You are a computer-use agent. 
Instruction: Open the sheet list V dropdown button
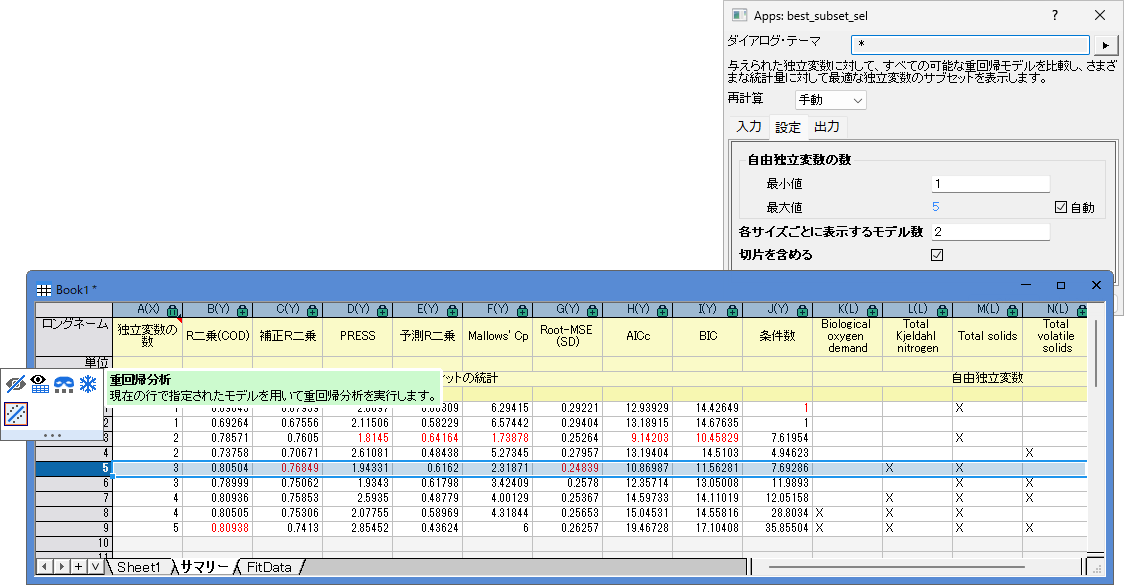95,567
